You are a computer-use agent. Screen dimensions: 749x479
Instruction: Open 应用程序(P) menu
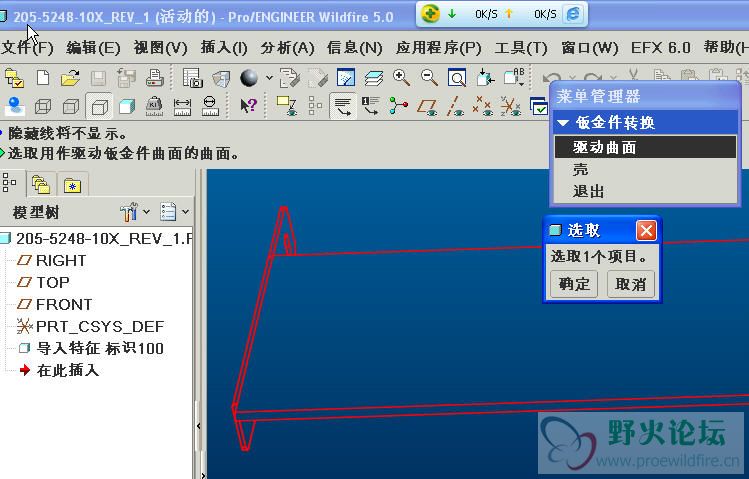pos(438,48)
